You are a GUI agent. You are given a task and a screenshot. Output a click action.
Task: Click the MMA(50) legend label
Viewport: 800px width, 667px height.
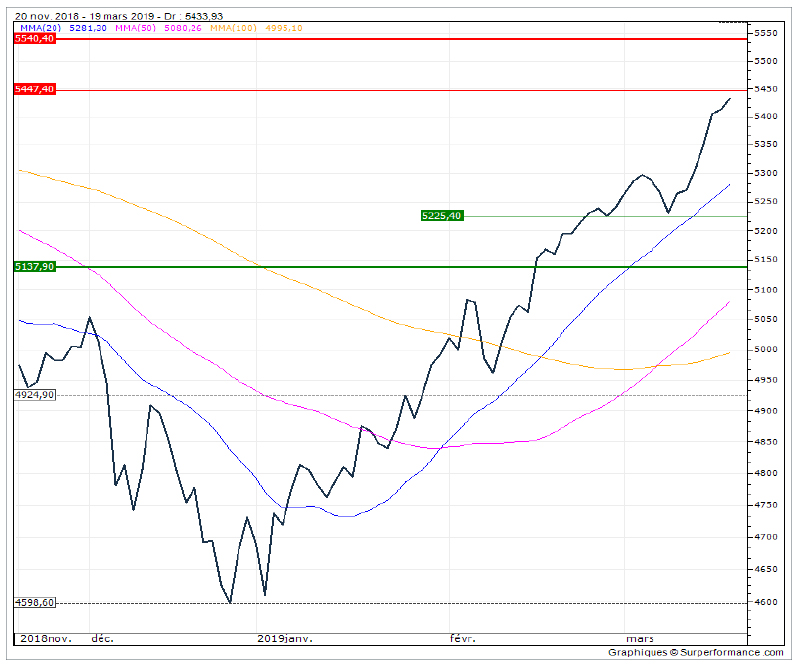[135, 28]
